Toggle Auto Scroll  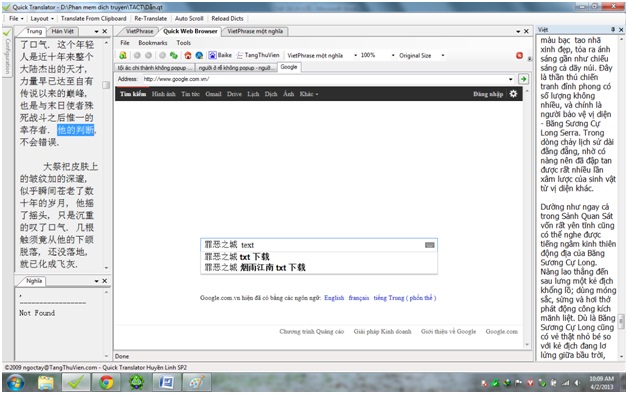[189, 18]
